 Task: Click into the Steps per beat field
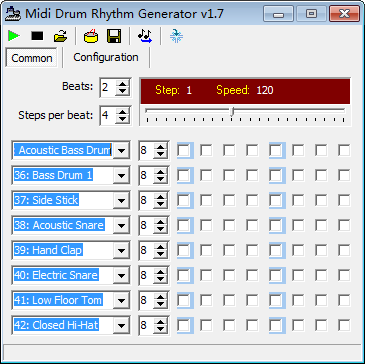[x=108, y=116]
